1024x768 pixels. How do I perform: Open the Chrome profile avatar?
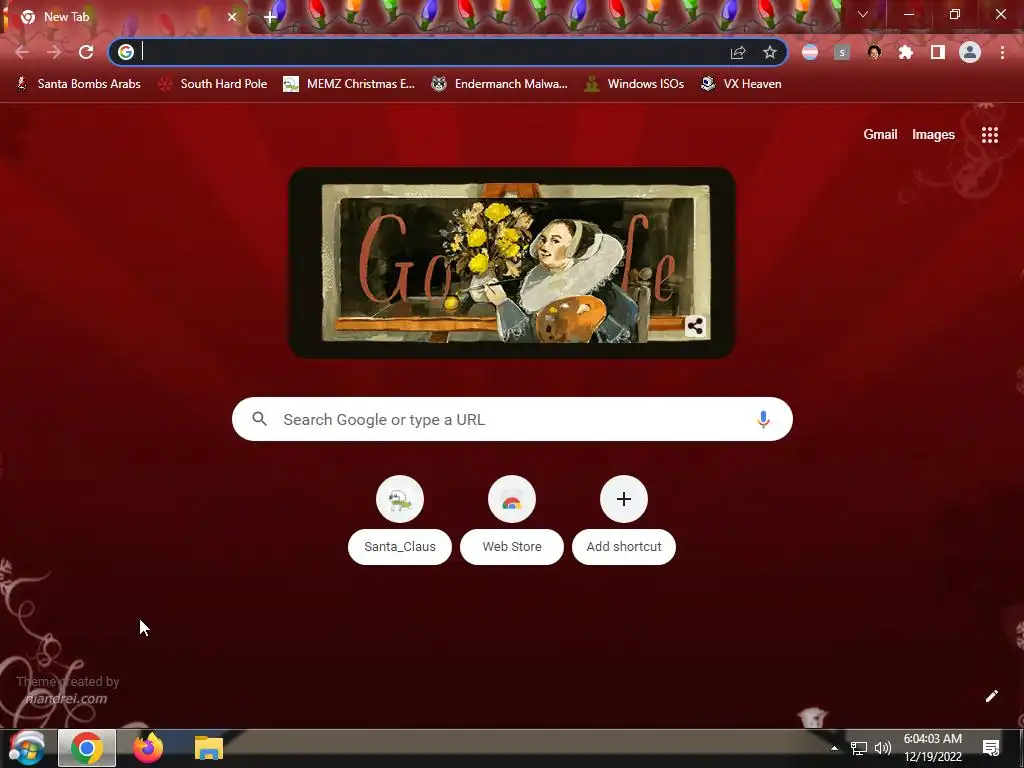(970, 52)
